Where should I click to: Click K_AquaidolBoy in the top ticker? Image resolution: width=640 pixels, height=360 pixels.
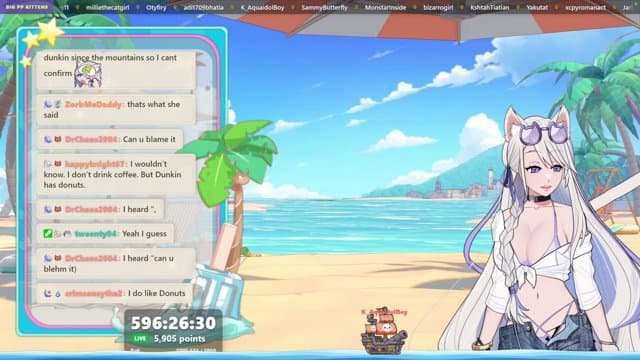coord(262,7)
